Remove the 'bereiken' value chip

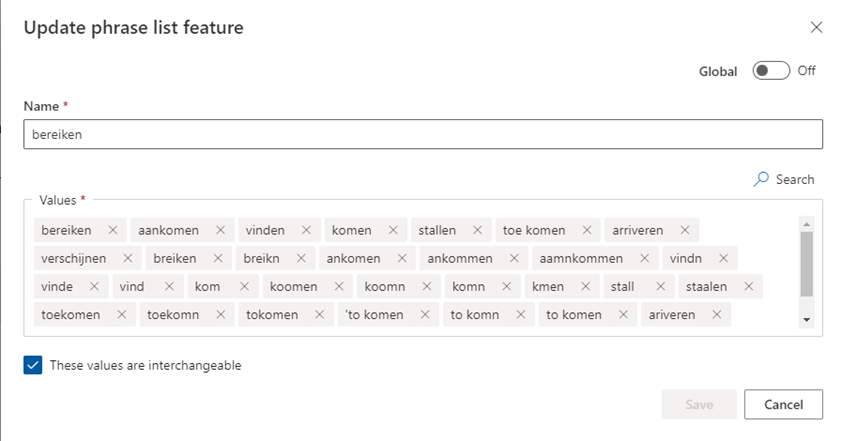click(113, 230)
